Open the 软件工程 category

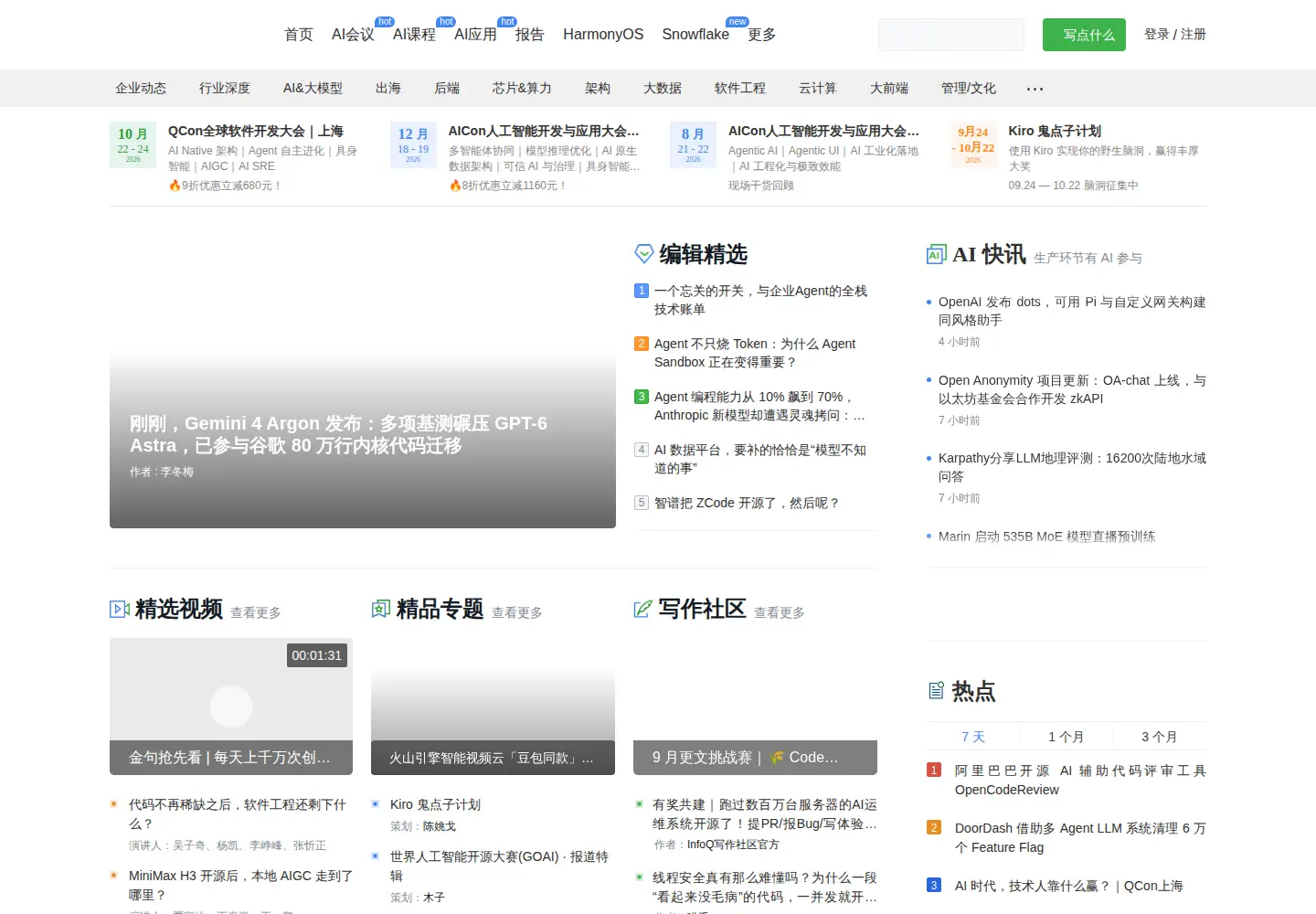[740, 89]
